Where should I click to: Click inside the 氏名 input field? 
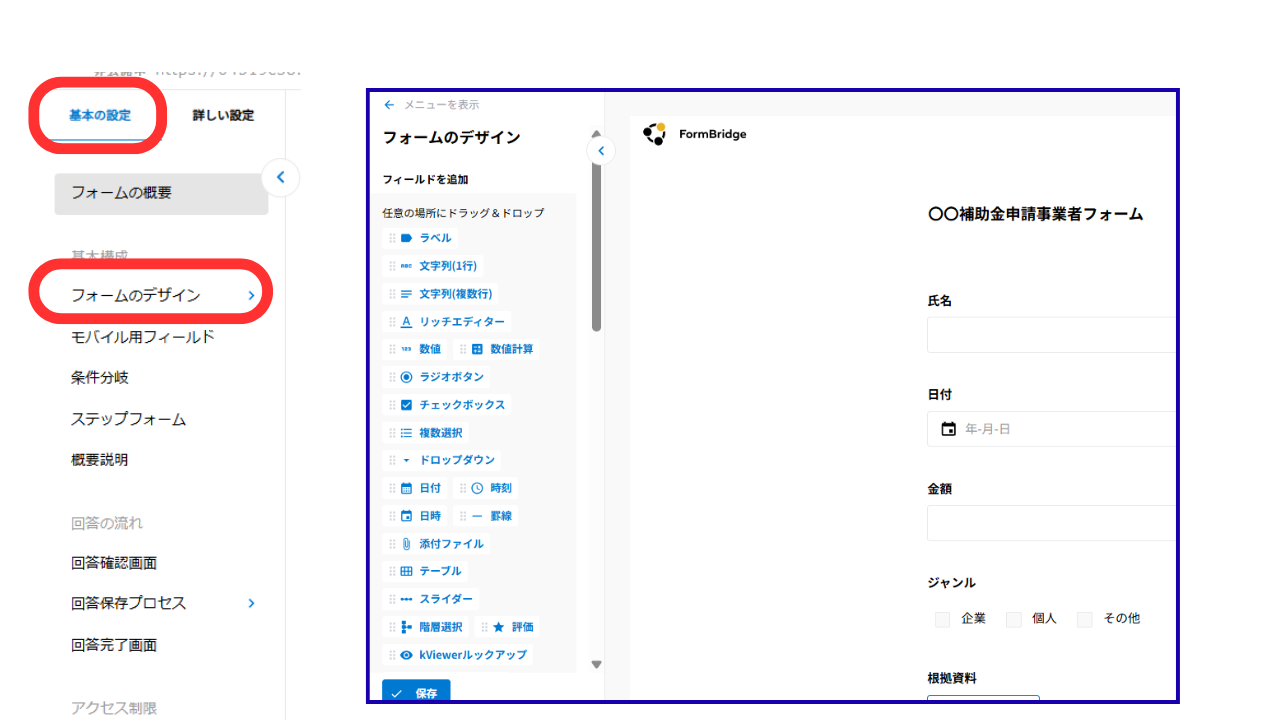1050,334
